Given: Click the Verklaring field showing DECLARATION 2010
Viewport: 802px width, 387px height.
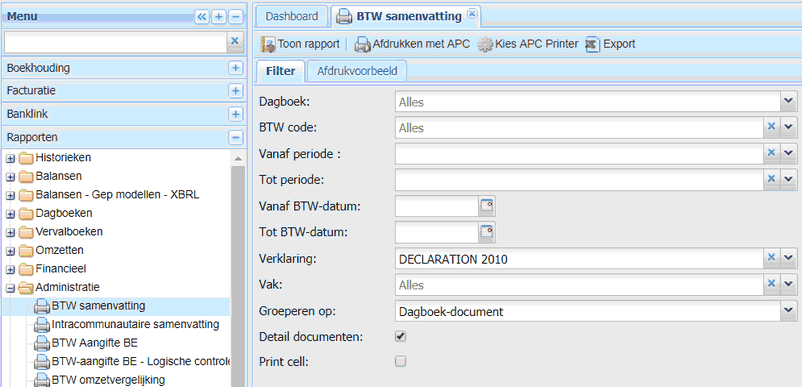Looking at the screenshot, I should tap(580, 259).
